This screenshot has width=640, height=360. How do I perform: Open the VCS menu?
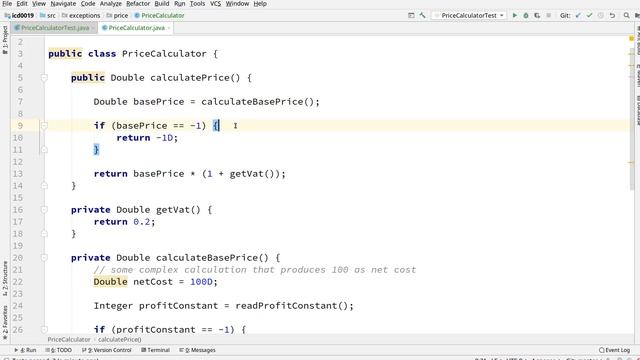[215, 4]
